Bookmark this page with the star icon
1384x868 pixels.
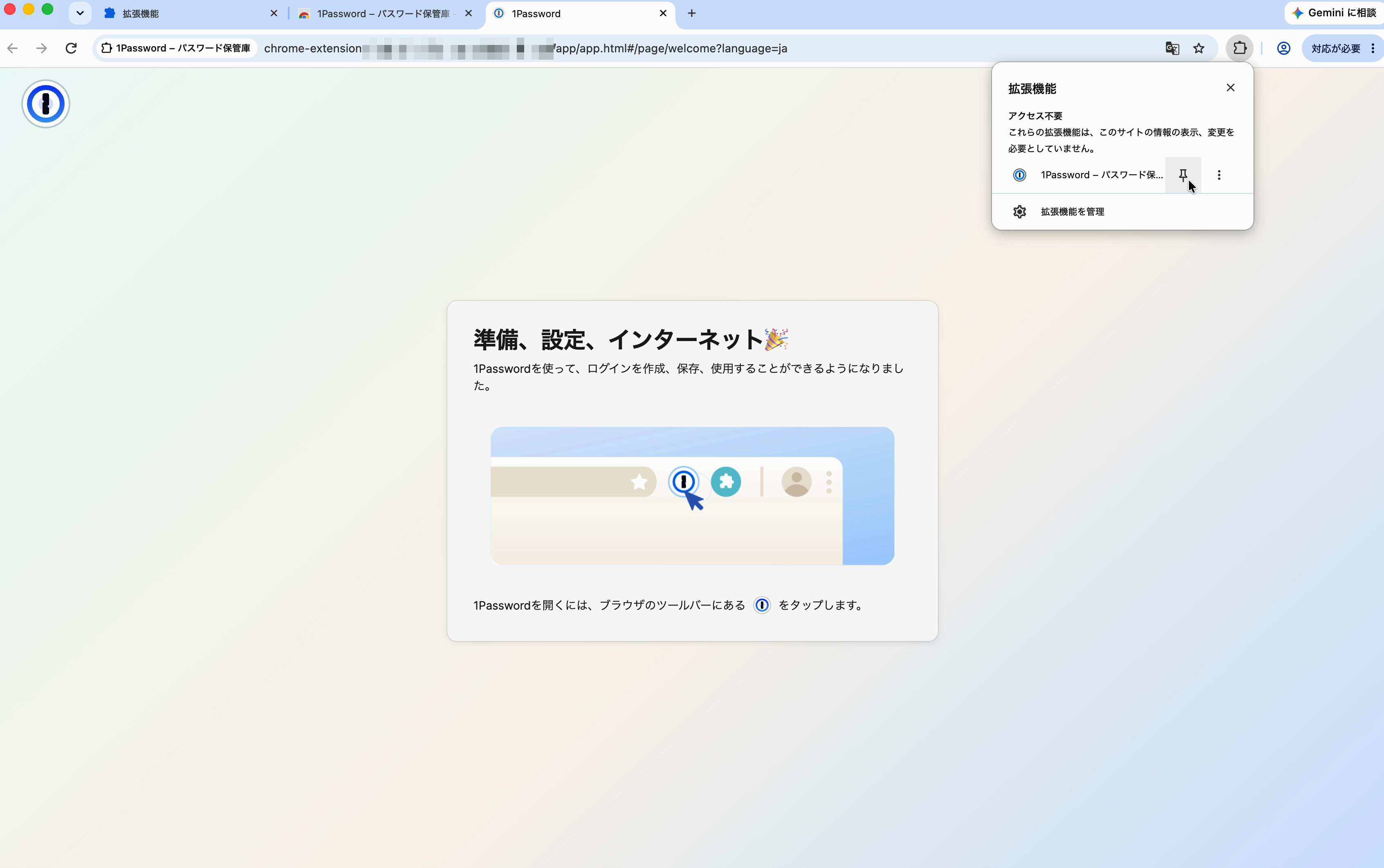coord(1199,48)
